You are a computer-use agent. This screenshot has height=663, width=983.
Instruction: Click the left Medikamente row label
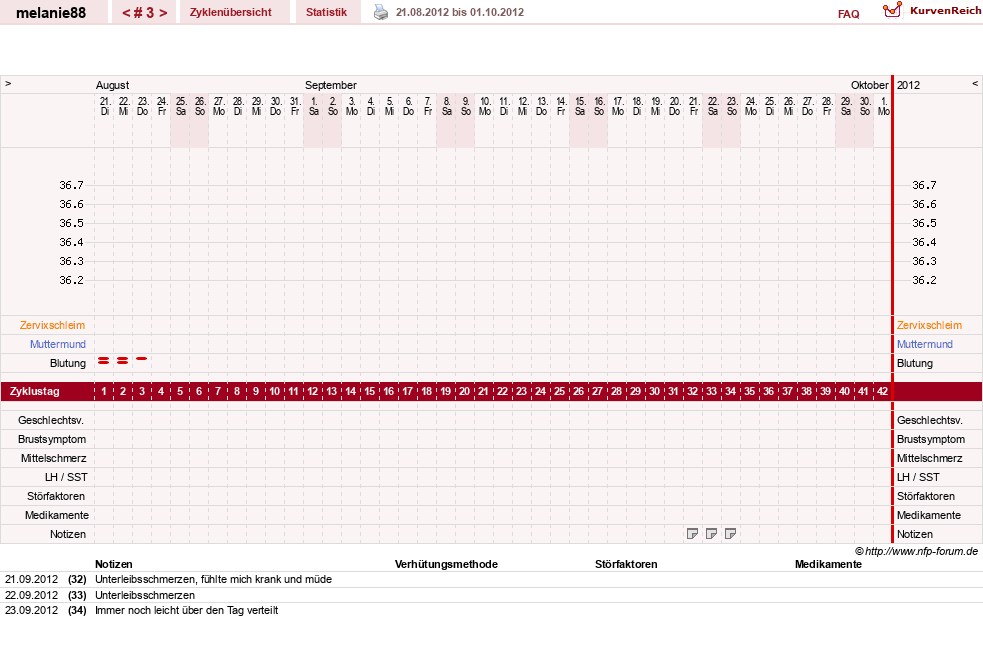(x=57, y=515)
